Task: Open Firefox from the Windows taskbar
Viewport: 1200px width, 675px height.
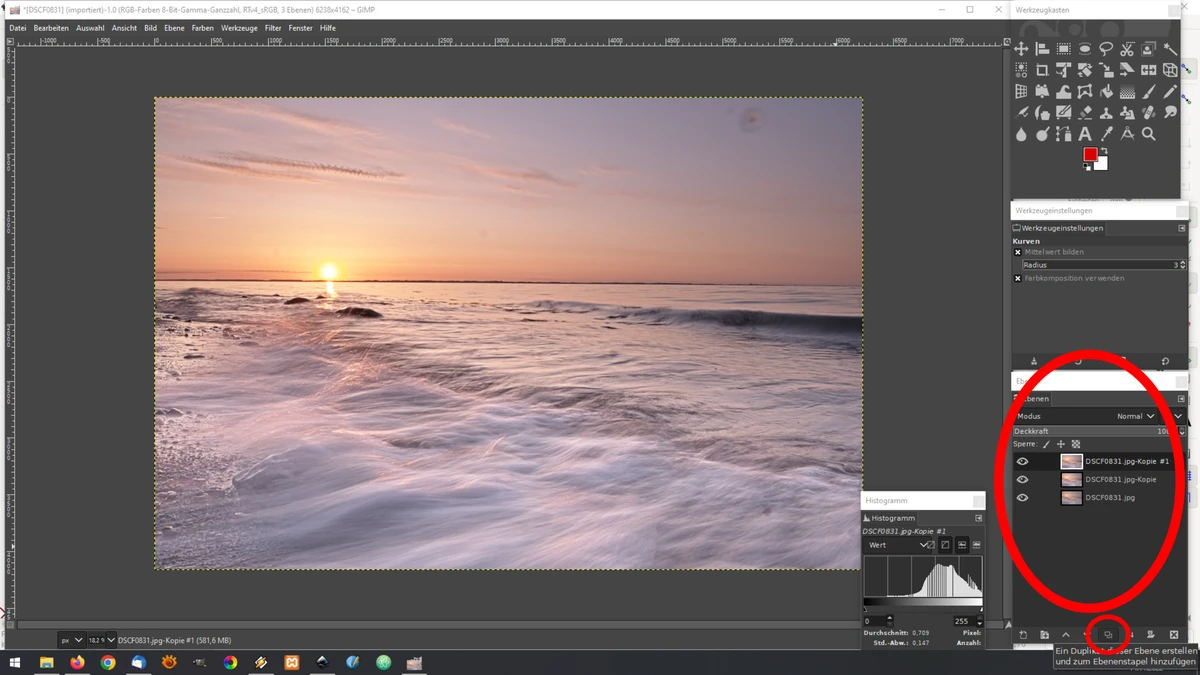Action: tap(77, 662)
